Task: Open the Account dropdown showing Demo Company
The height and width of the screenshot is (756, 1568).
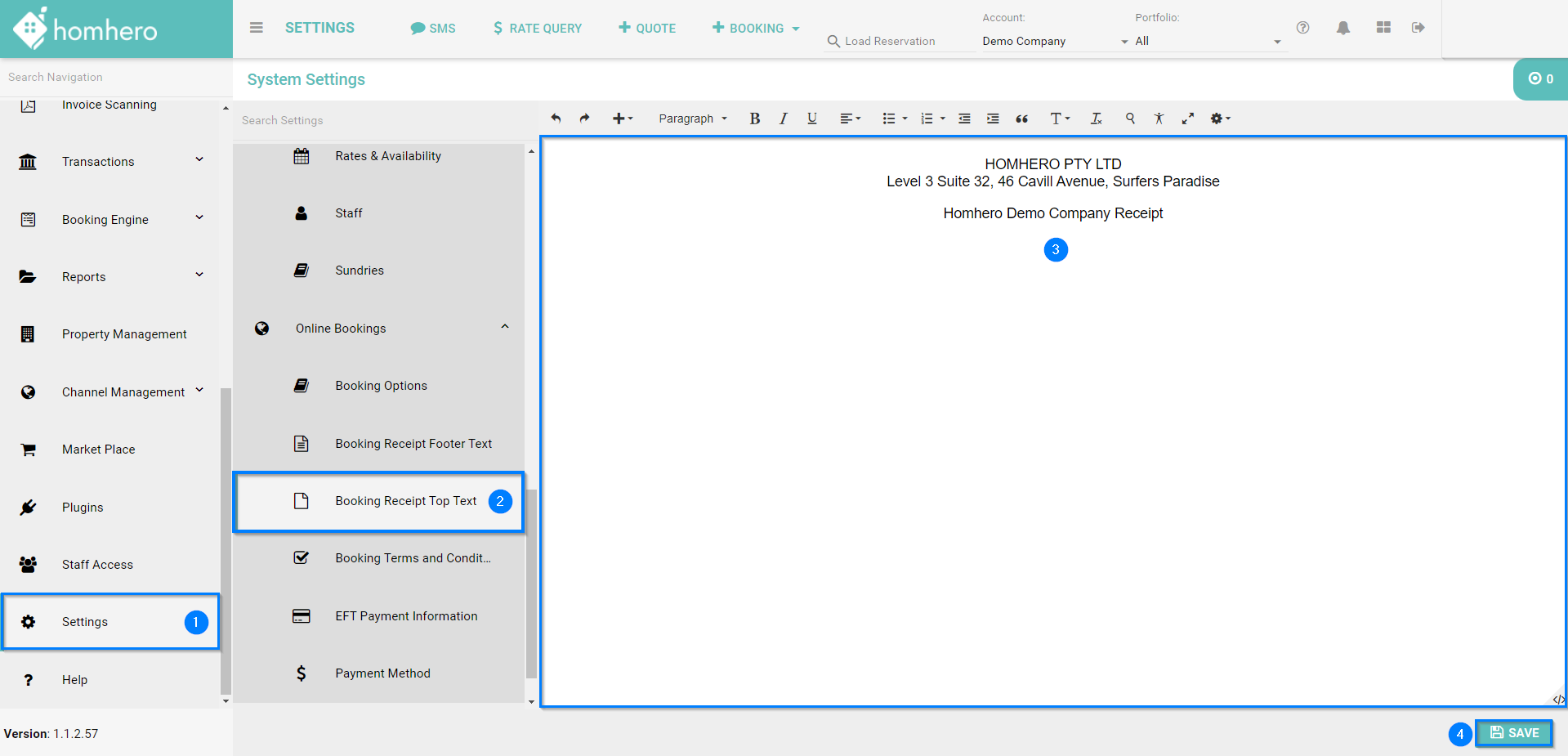Action: pos(1054,41)
